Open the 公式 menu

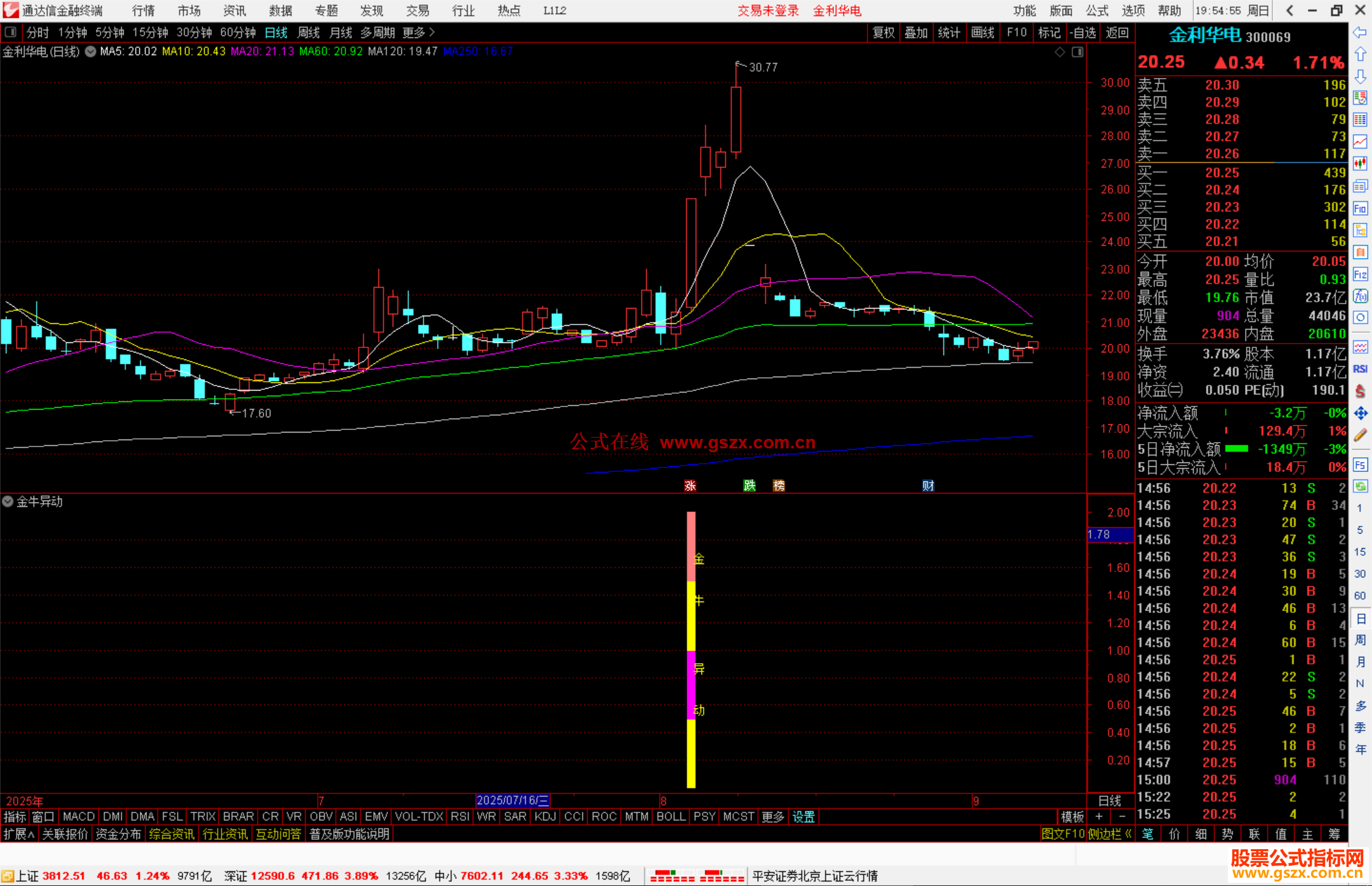[1097, 11]
